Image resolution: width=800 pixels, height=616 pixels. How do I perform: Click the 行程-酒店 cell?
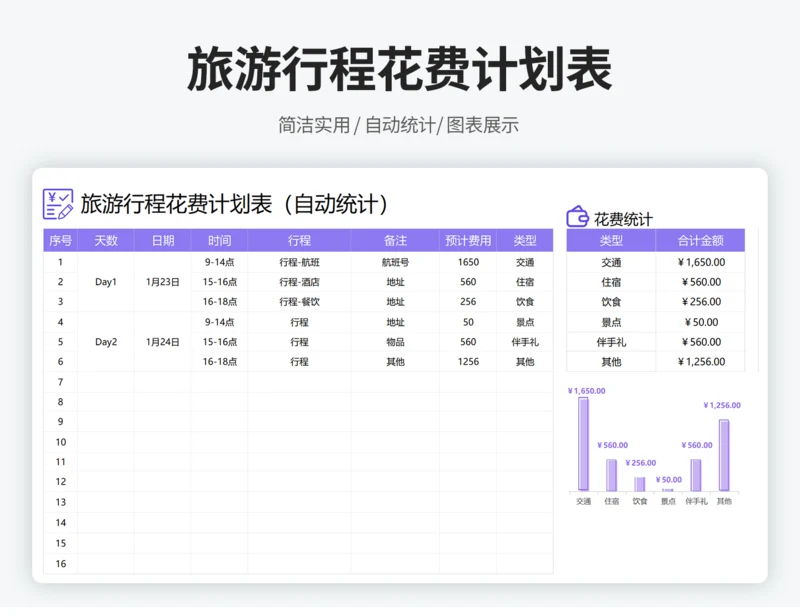pos(299,282)
